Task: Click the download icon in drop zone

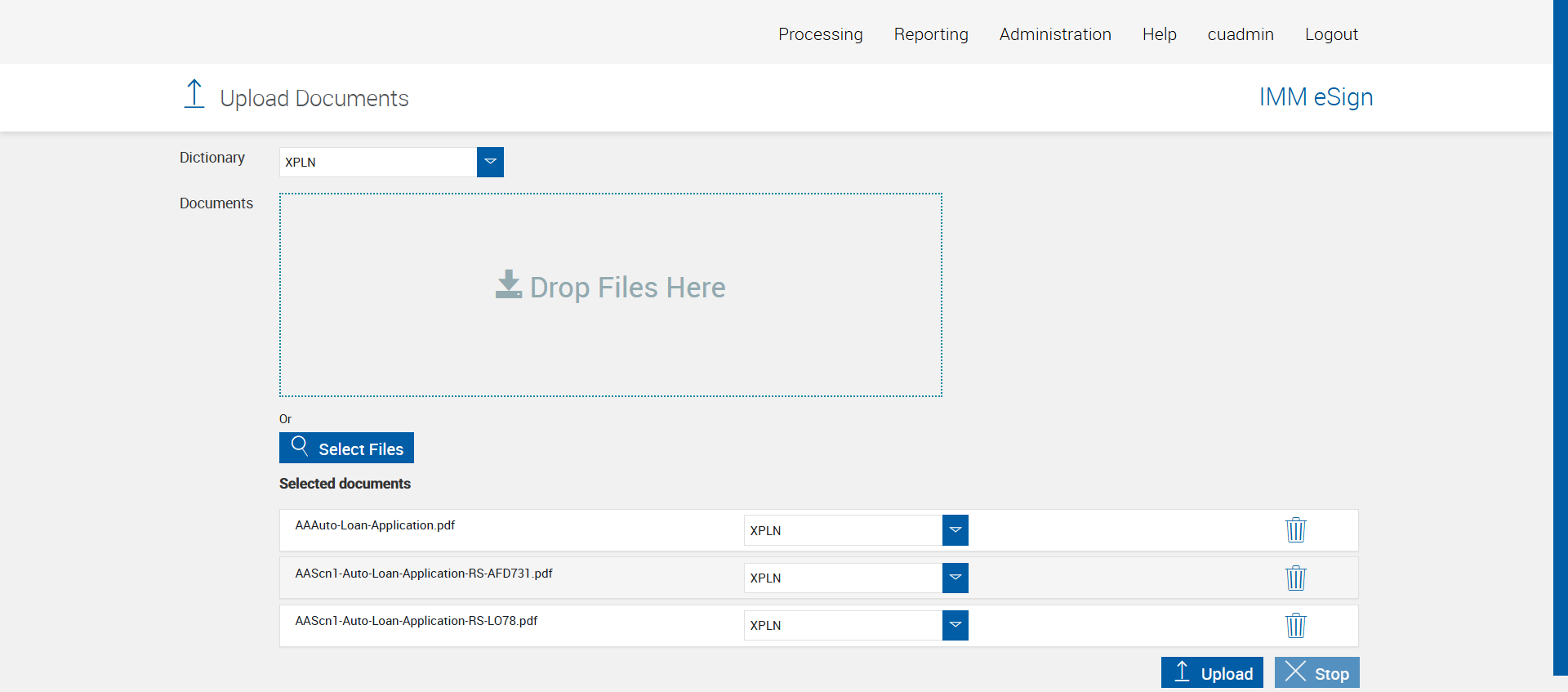Action: (508, 285)
